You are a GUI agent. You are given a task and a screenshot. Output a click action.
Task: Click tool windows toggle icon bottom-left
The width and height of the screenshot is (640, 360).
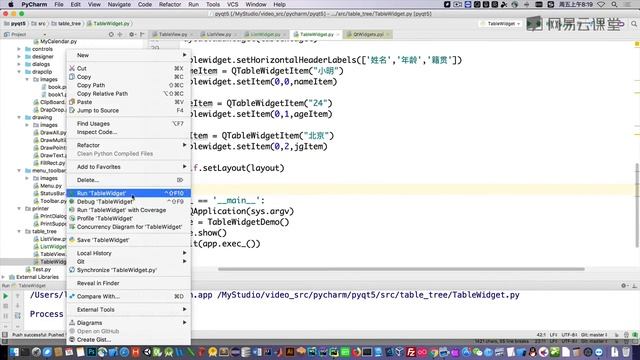pos(4,335)
